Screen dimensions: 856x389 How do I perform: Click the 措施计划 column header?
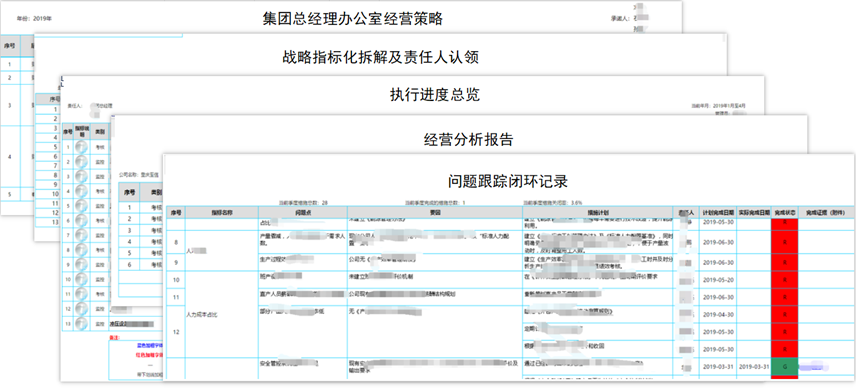598,212
